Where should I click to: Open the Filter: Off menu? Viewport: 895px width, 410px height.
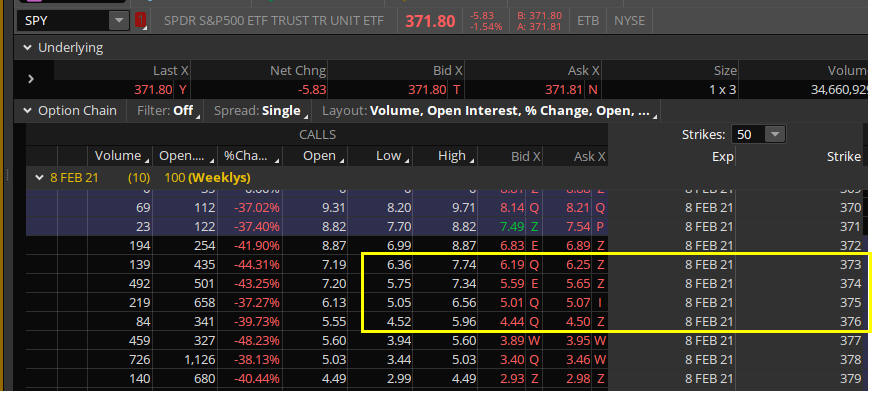click(x=167, y=111)
